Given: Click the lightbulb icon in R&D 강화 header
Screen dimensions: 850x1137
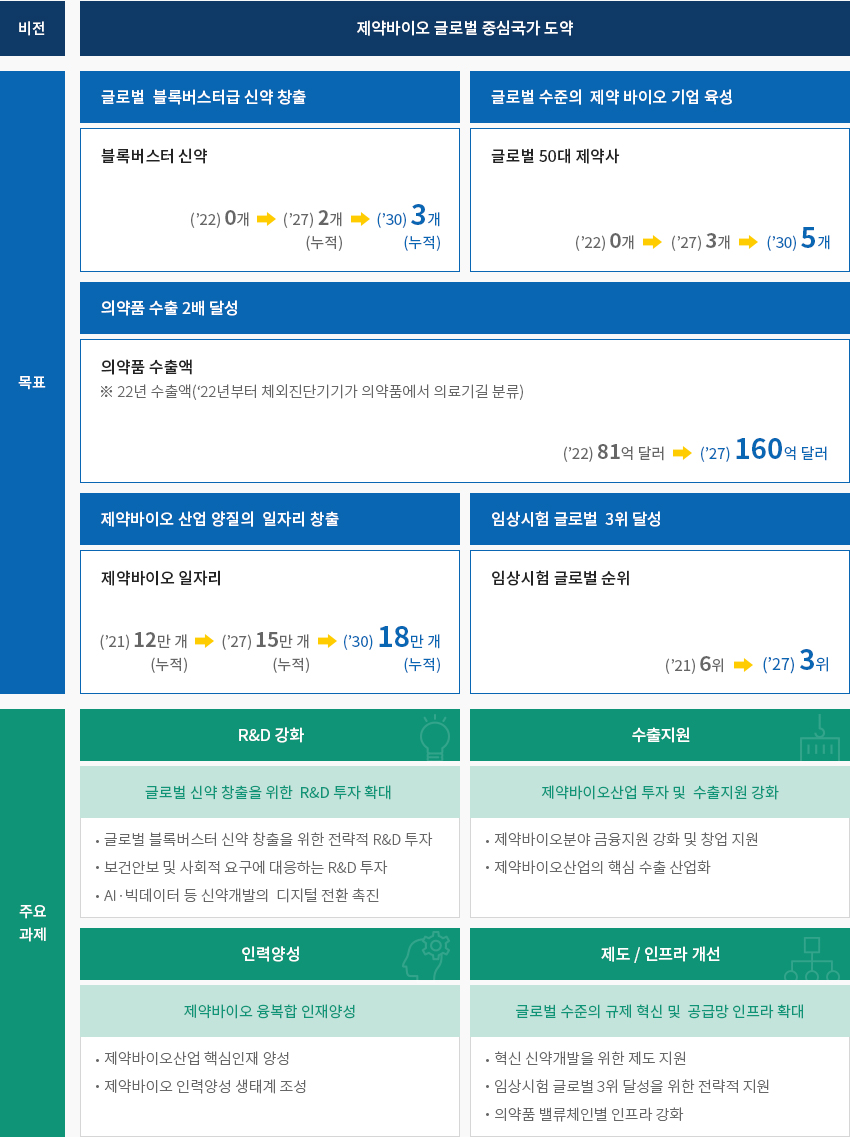Looking at the screenshot, I should 434,737.
